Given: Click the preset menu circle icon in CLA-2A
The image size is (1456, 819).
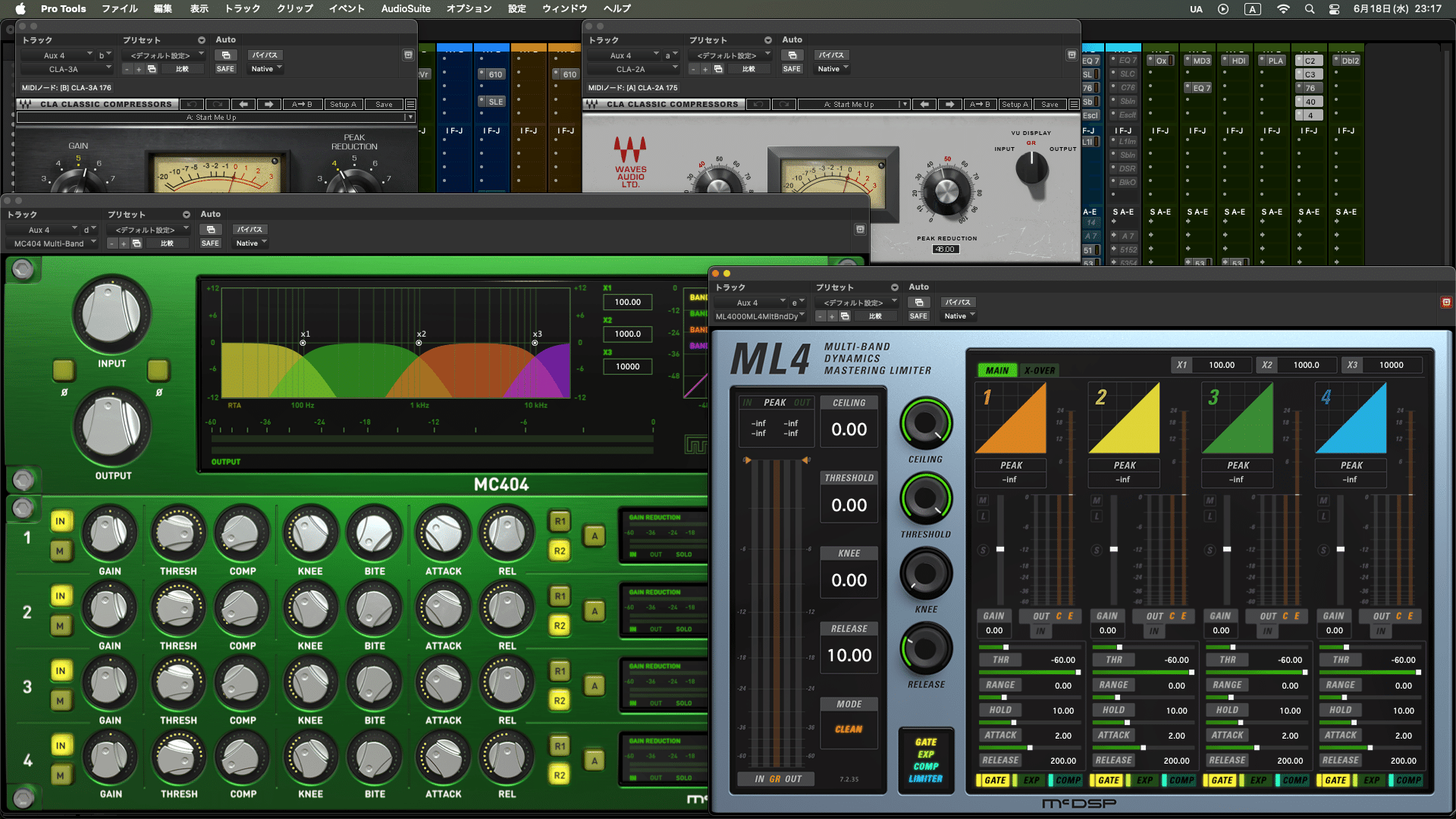Looking at the screenshot, I should [768, 40].
